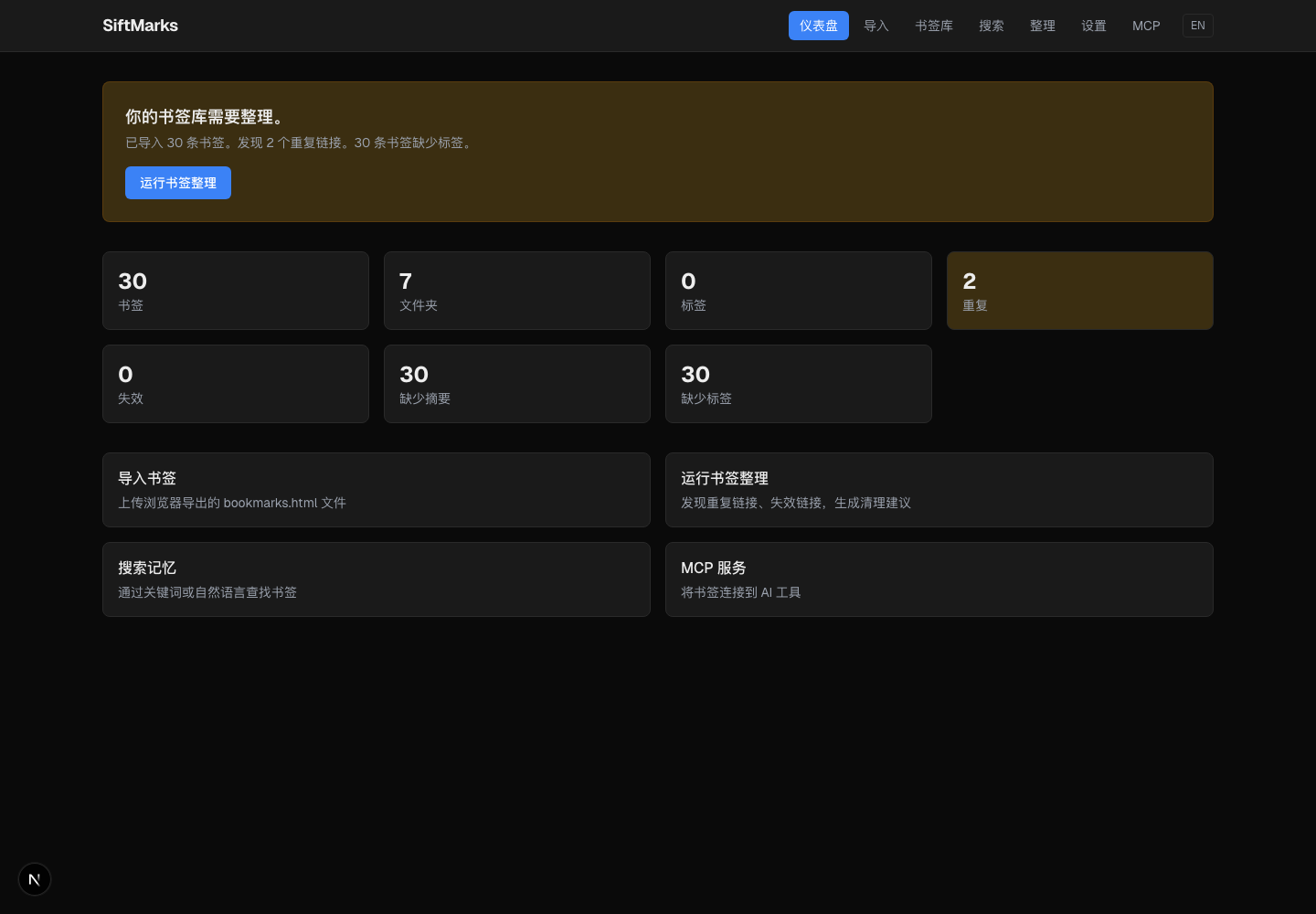
Task: Open the 运行书签整理 action card
Action: (x=939, y=490)
